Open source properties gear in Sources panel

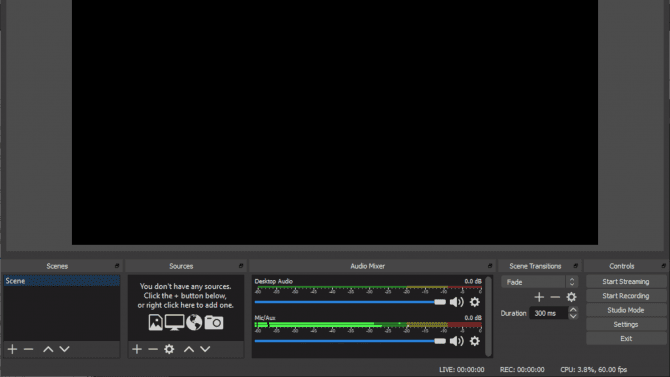point(169,349)
